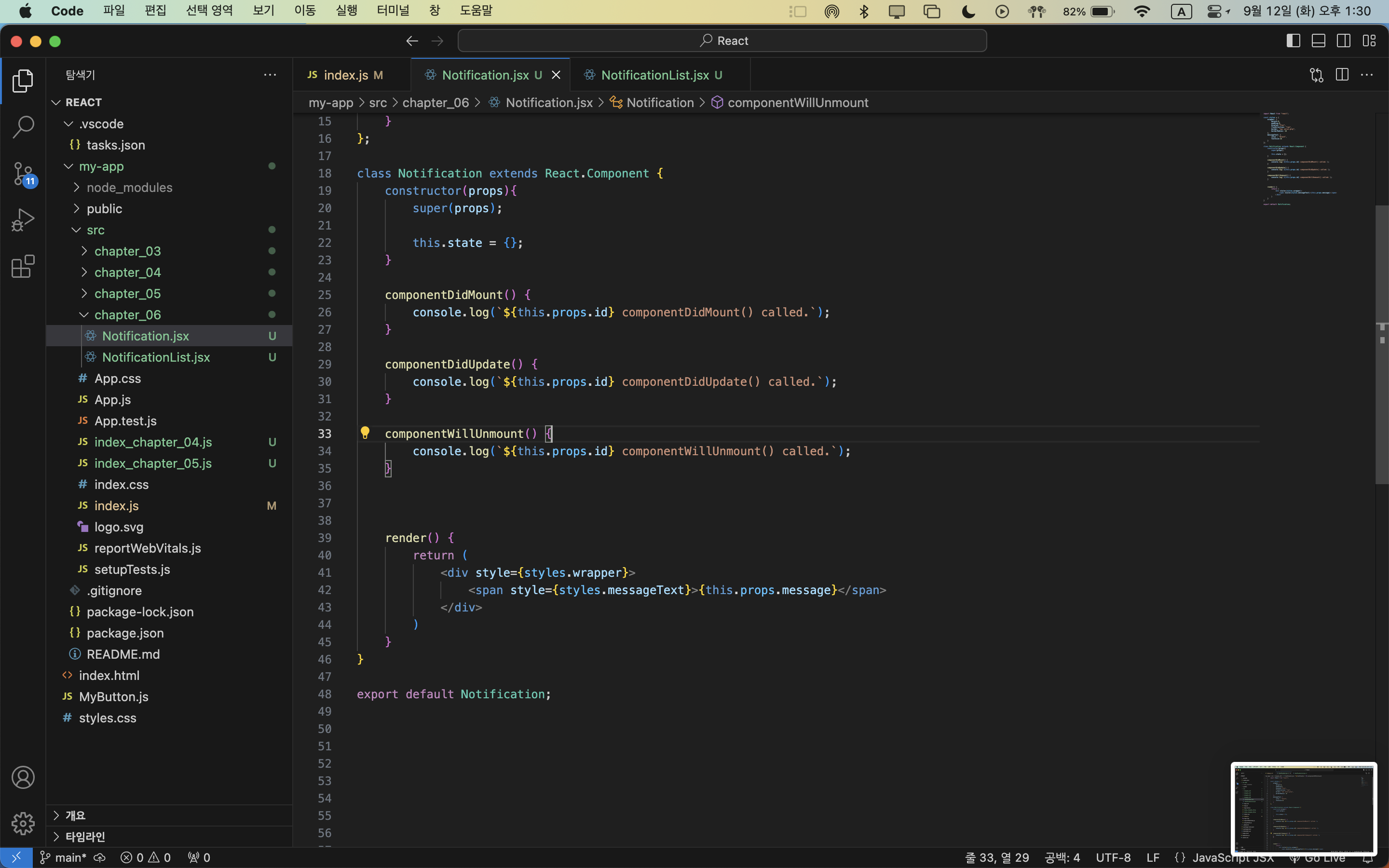
Task: Click the UTF-8 encoding in status bar
Action: [1112, 857]
